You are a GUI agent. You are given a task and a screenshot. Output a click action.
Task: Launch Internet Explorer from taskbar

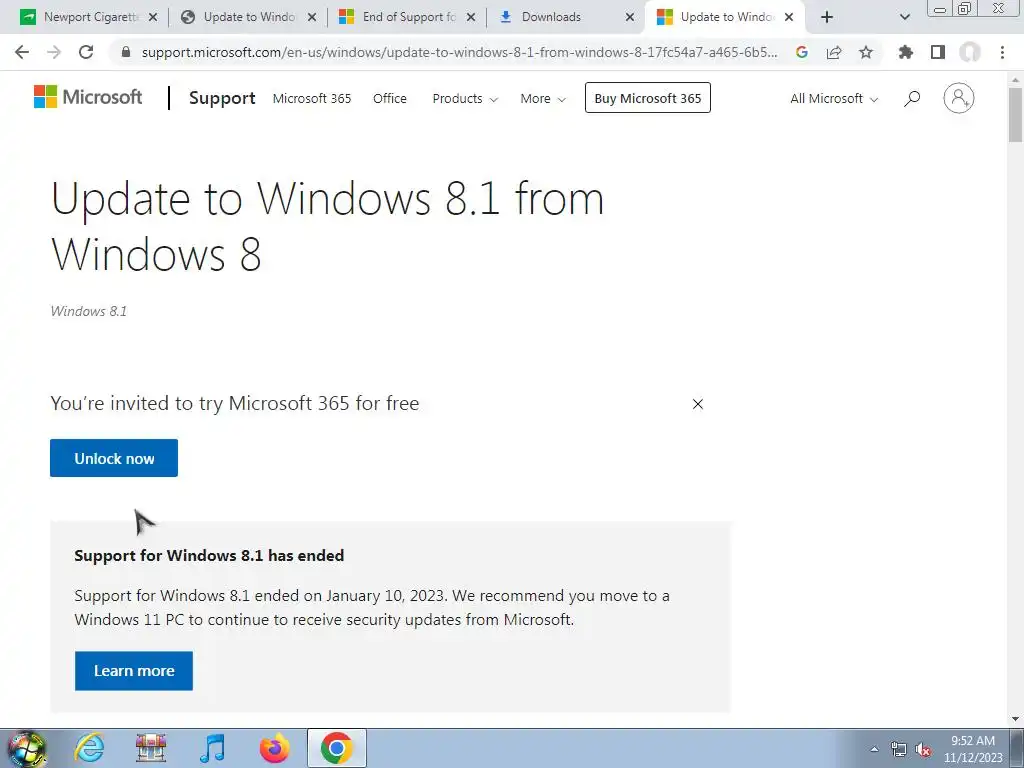(x=89, y=748)
